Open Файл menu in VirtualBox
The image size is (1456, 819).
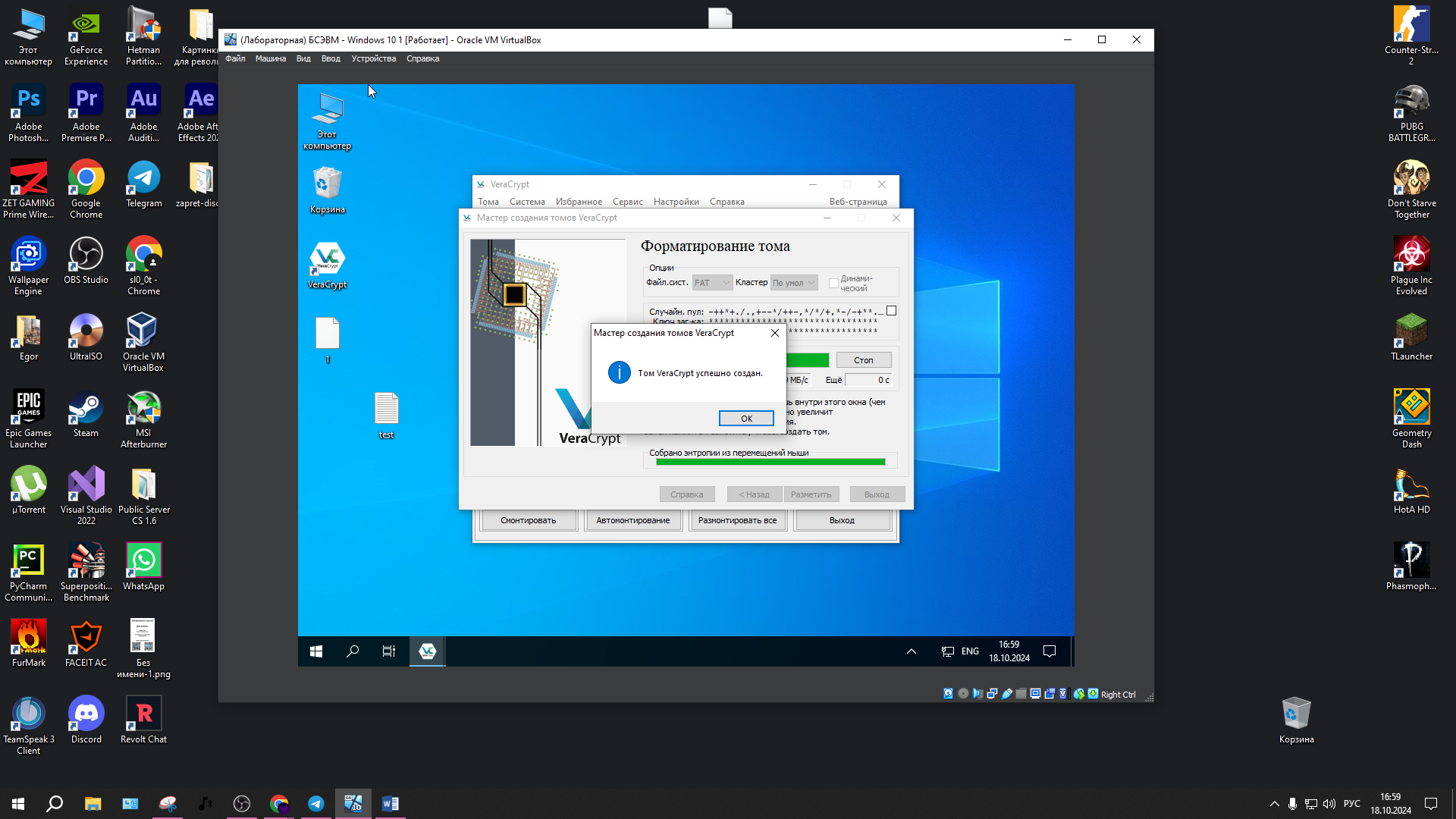tap(235, 58)
